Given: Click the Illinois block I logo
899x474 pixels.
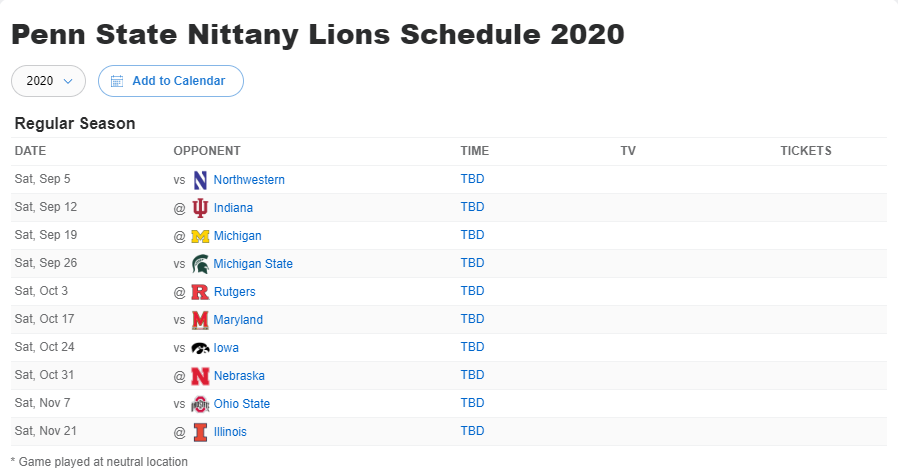Looking at the screenshot, I should coord(200,432).
